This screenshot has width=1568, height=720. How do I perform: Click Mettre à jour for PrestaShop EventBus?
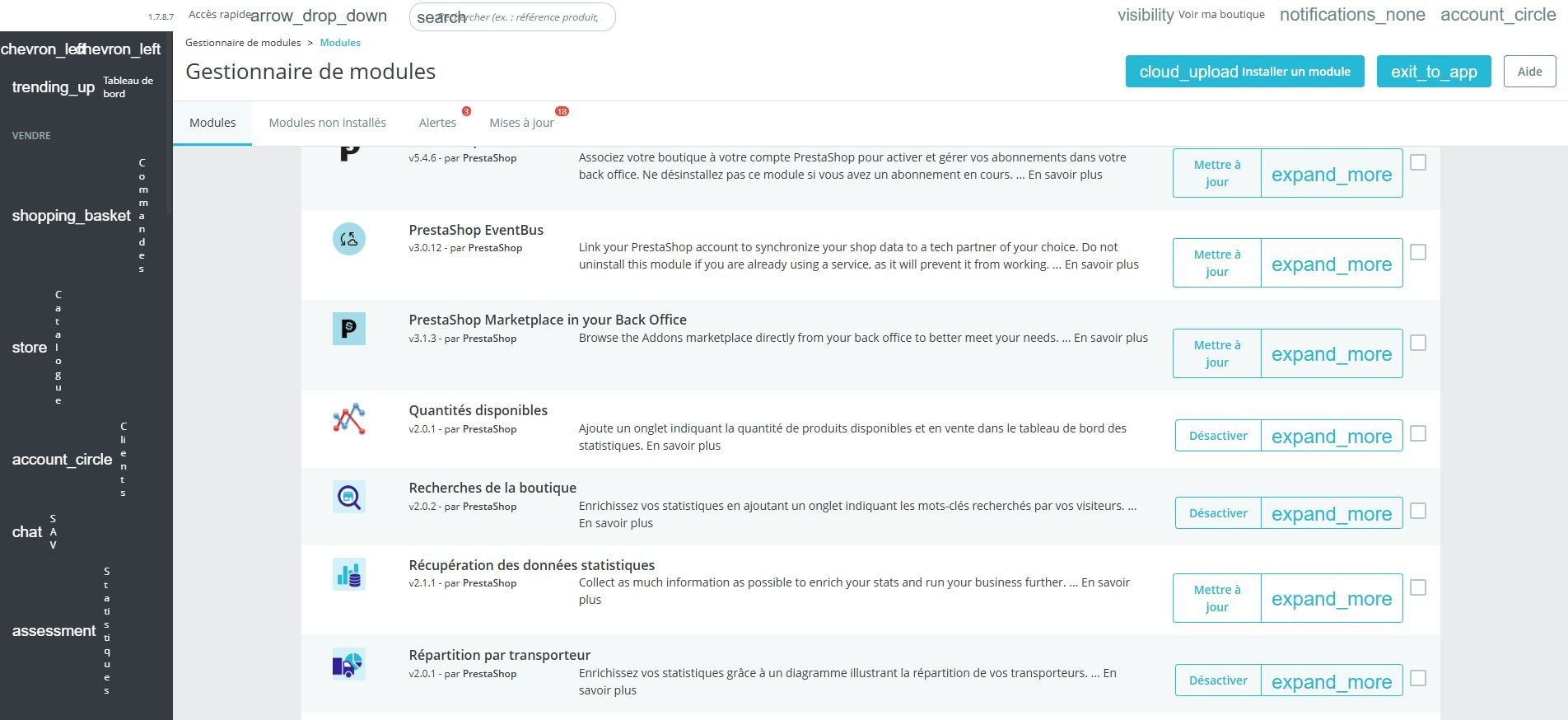[1216, 264]
